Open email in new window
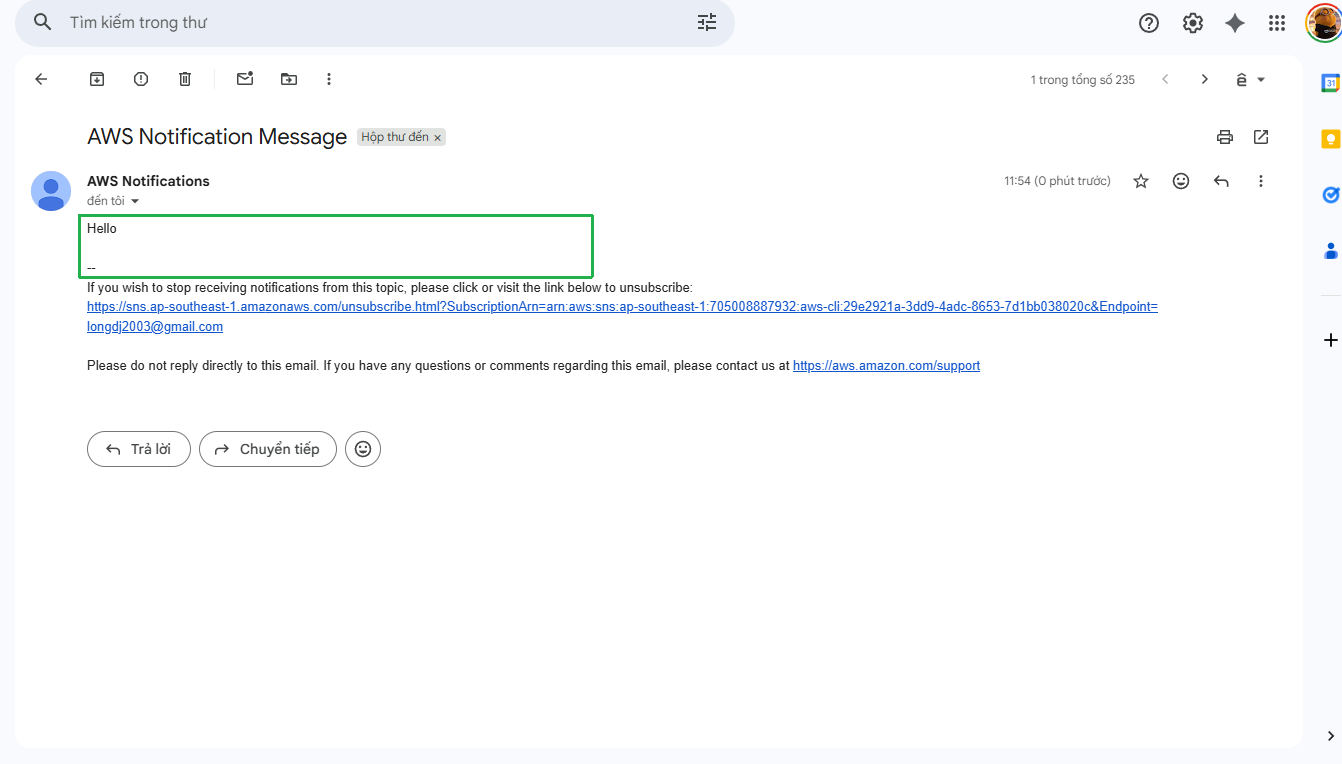This screenshot has height=764, width=1342. [x=1261, y=137]
